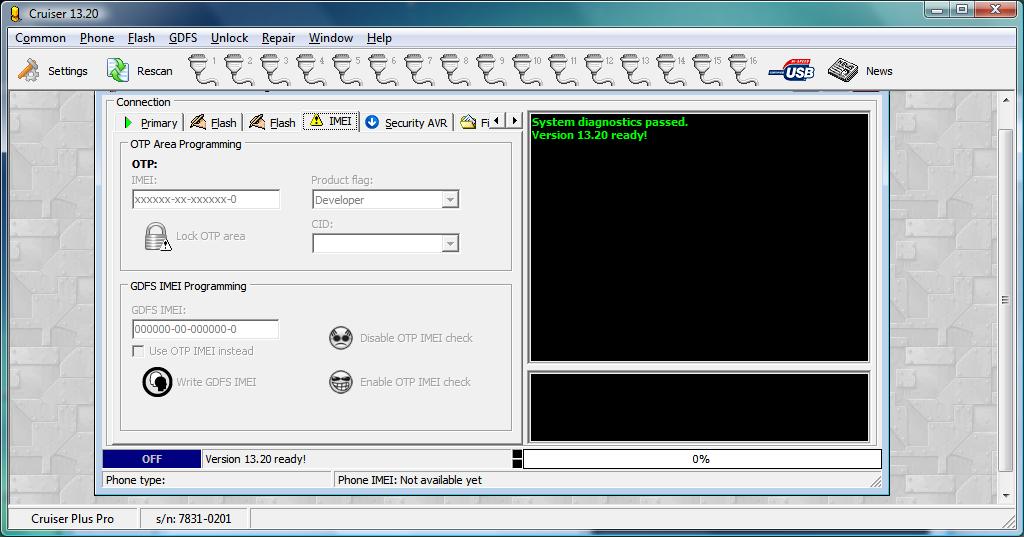Select cable port 8 icon
The image size is (1024, 537).
(453, 70)
